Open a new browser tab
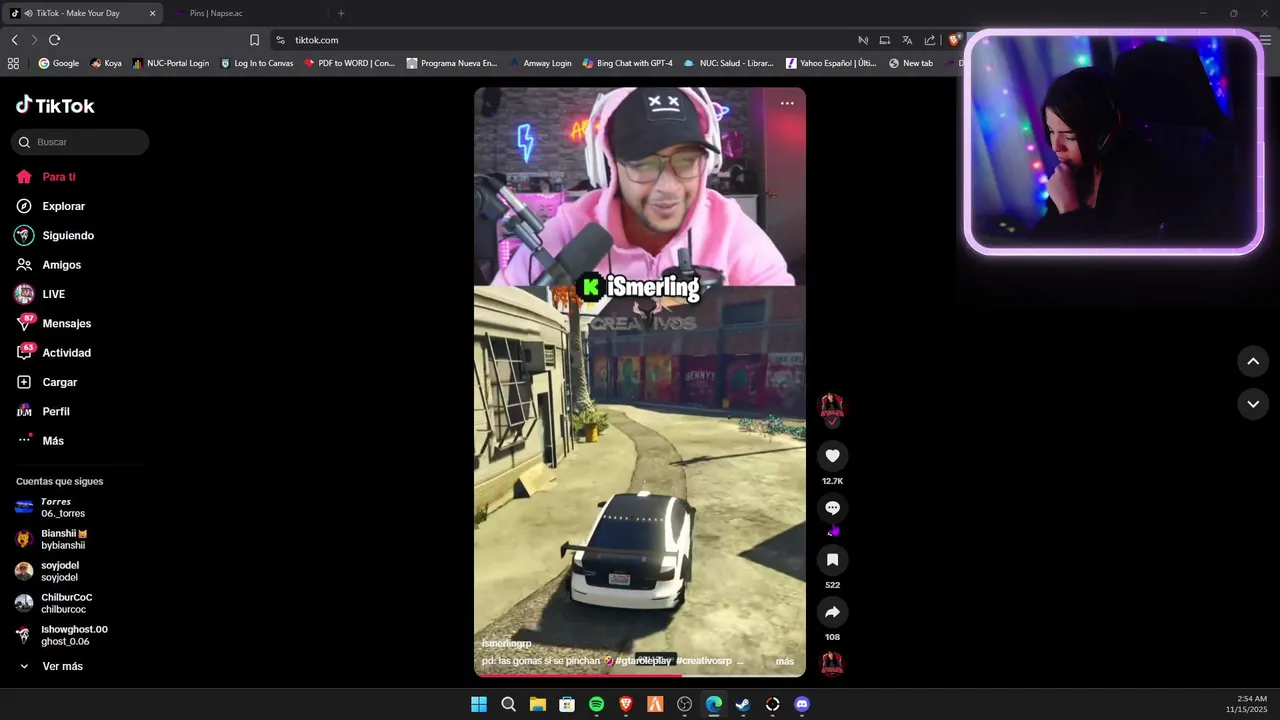Image resolution: width=1280 pixels, height=720 pixels. [341, 13]
